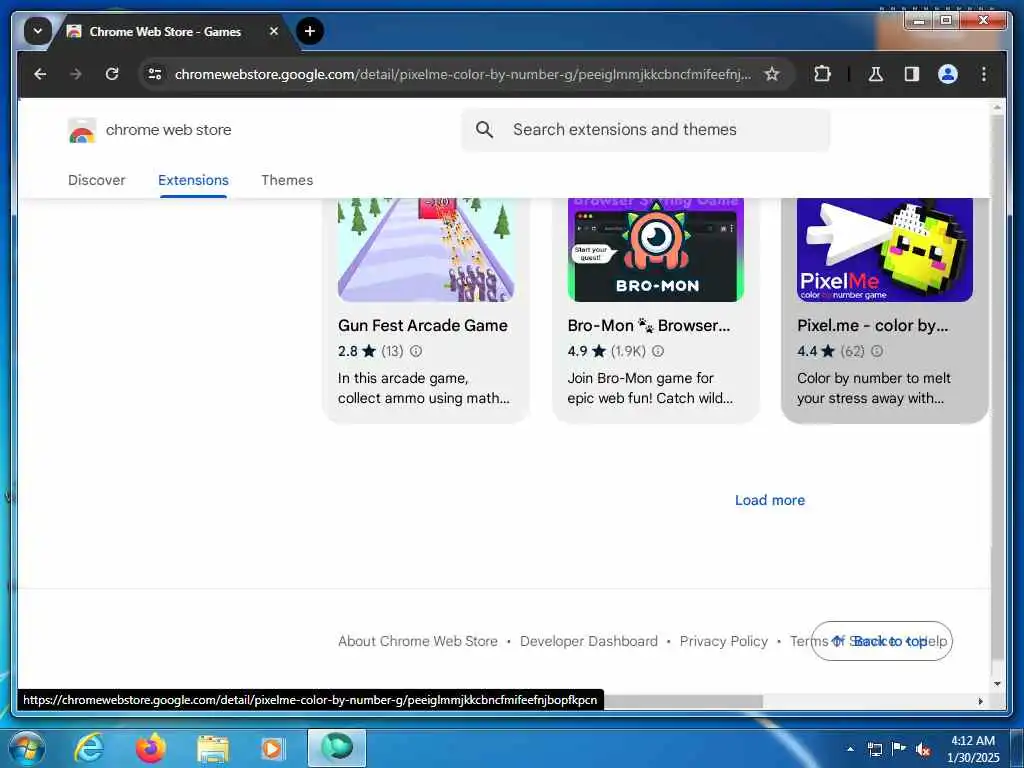Click the network tray icon
1024x768 pixels.
tap(875, 750)
